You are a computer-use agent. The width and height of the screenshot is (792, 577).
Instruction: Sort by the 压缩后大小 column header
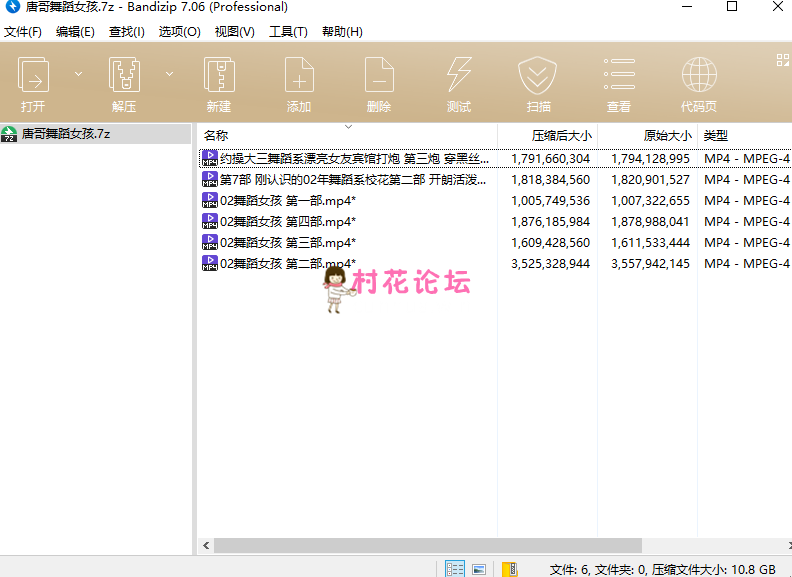pyautogui.click(x=561, y=135)
